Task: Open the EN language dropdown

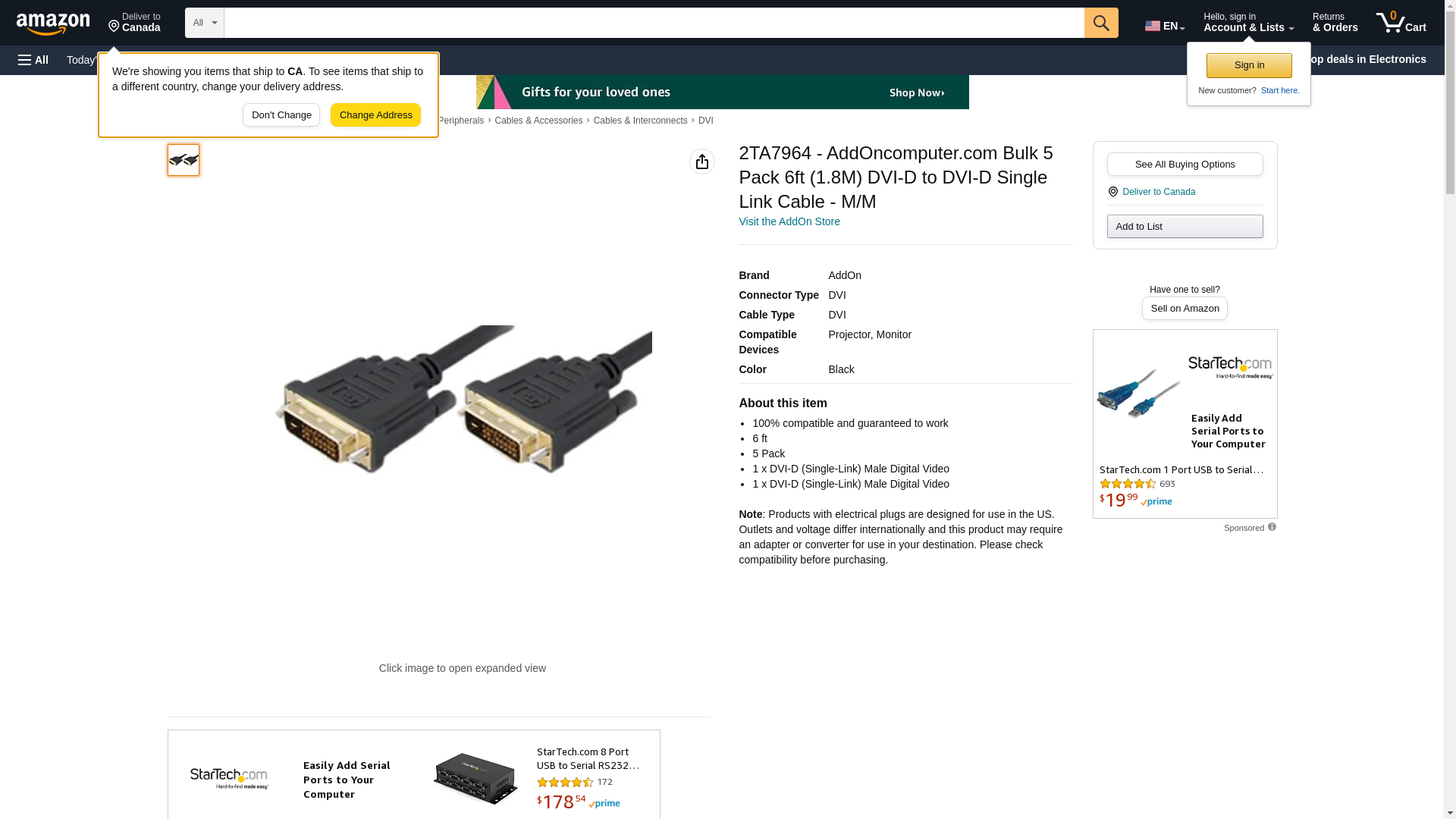Action: tap(1165, 26)
